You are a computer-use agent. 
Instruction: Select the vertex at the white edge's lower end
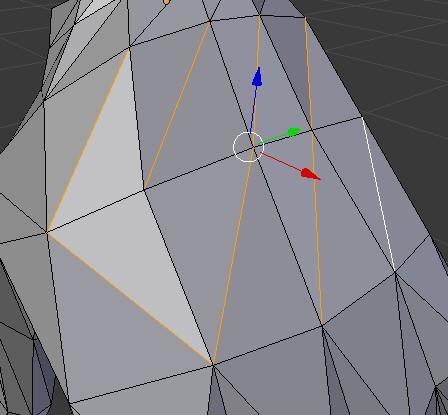pyautogui.click(x=396, y=272)
